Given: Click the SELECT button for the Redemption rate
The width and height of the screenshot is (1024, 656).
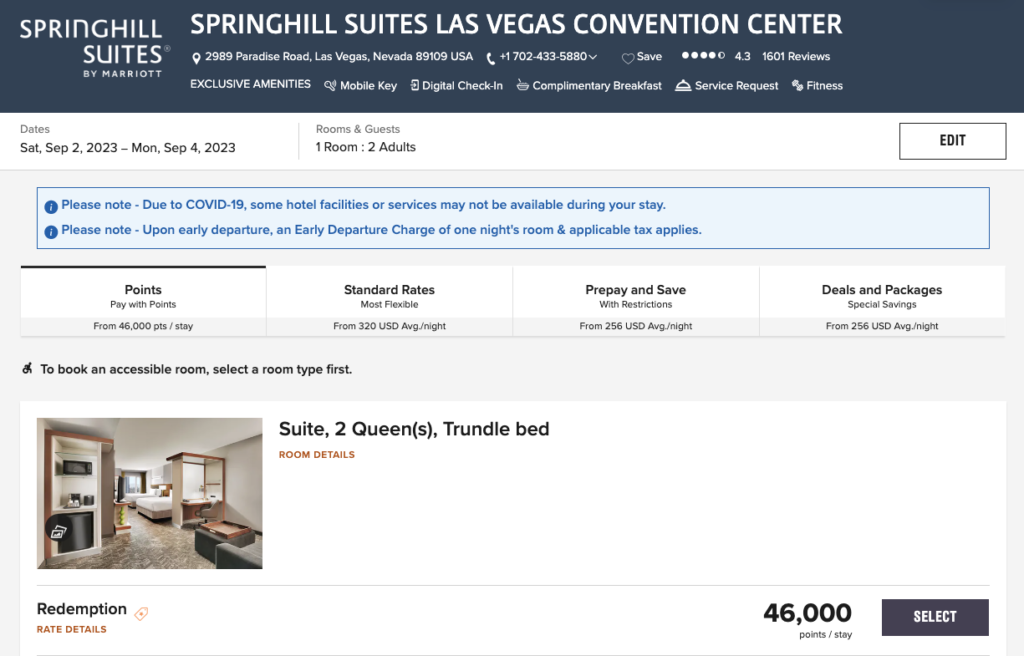Looking at the screenshot, I should (x=934, y=617).
